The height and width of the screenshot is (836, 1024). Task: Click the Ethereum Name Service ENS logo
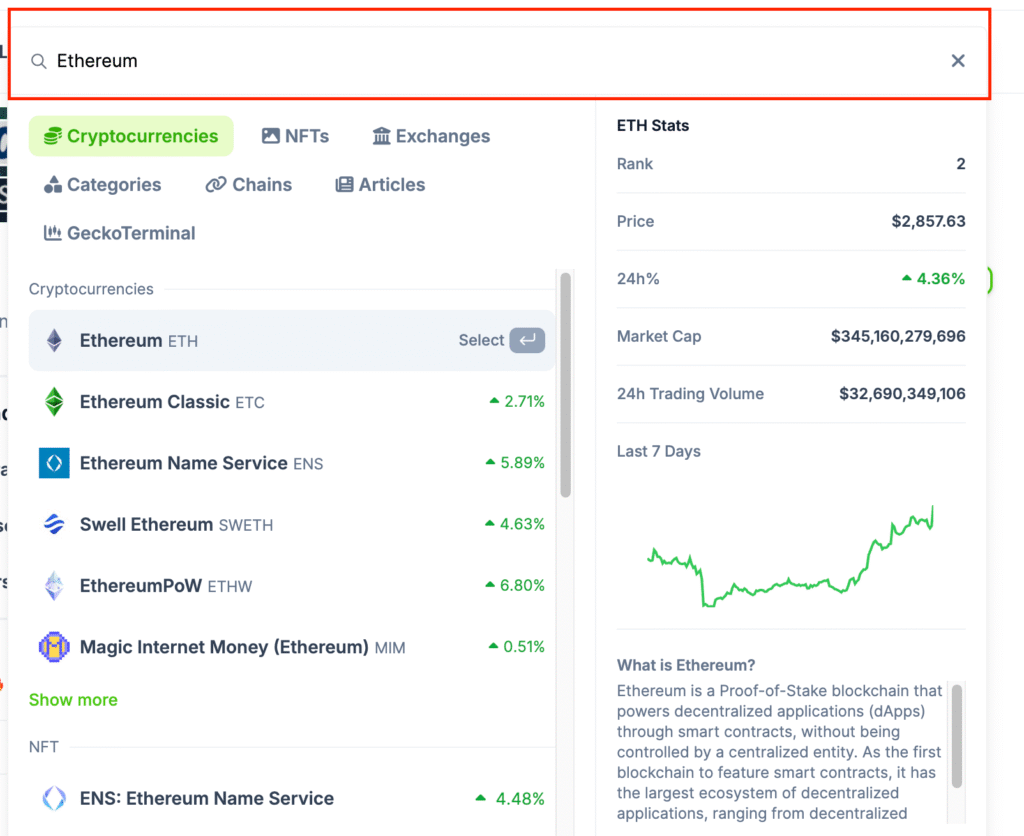coord(54,463)
